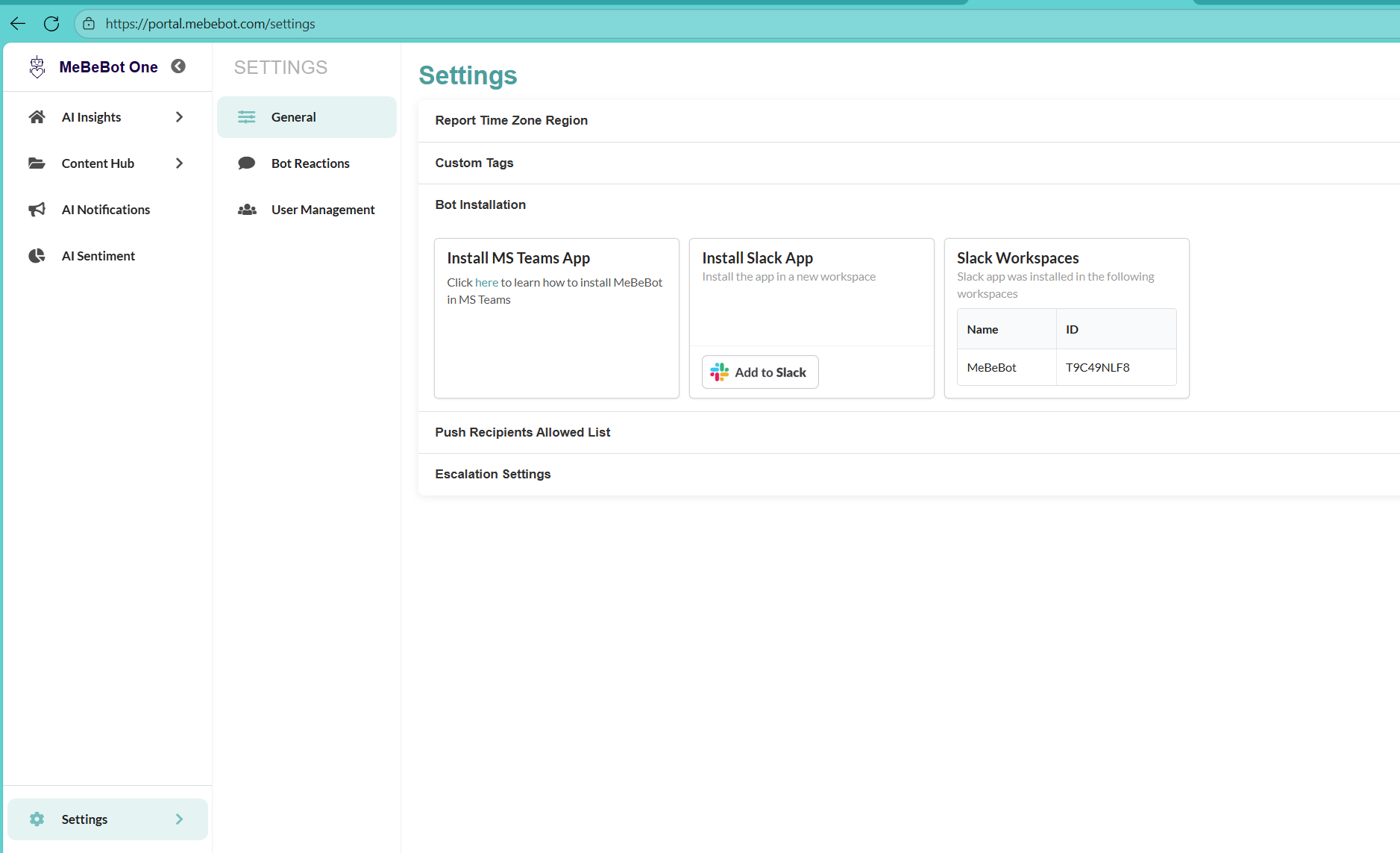Go back using the browser back arrow

click(18, 24)
